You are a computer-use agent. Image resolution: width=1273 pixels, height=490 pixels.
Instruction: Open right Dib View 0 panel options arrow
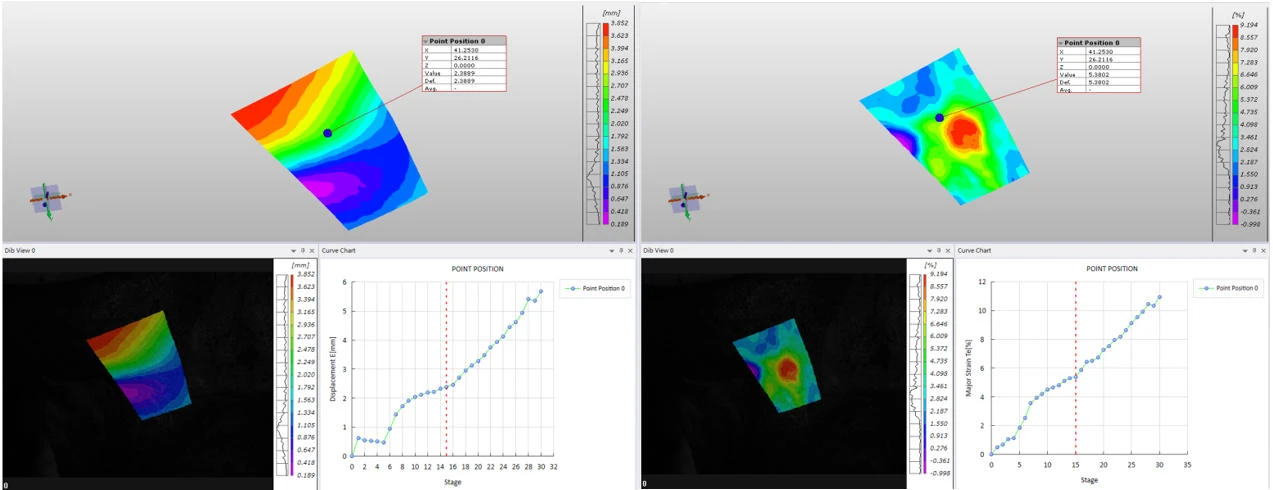tap(930, 250)
